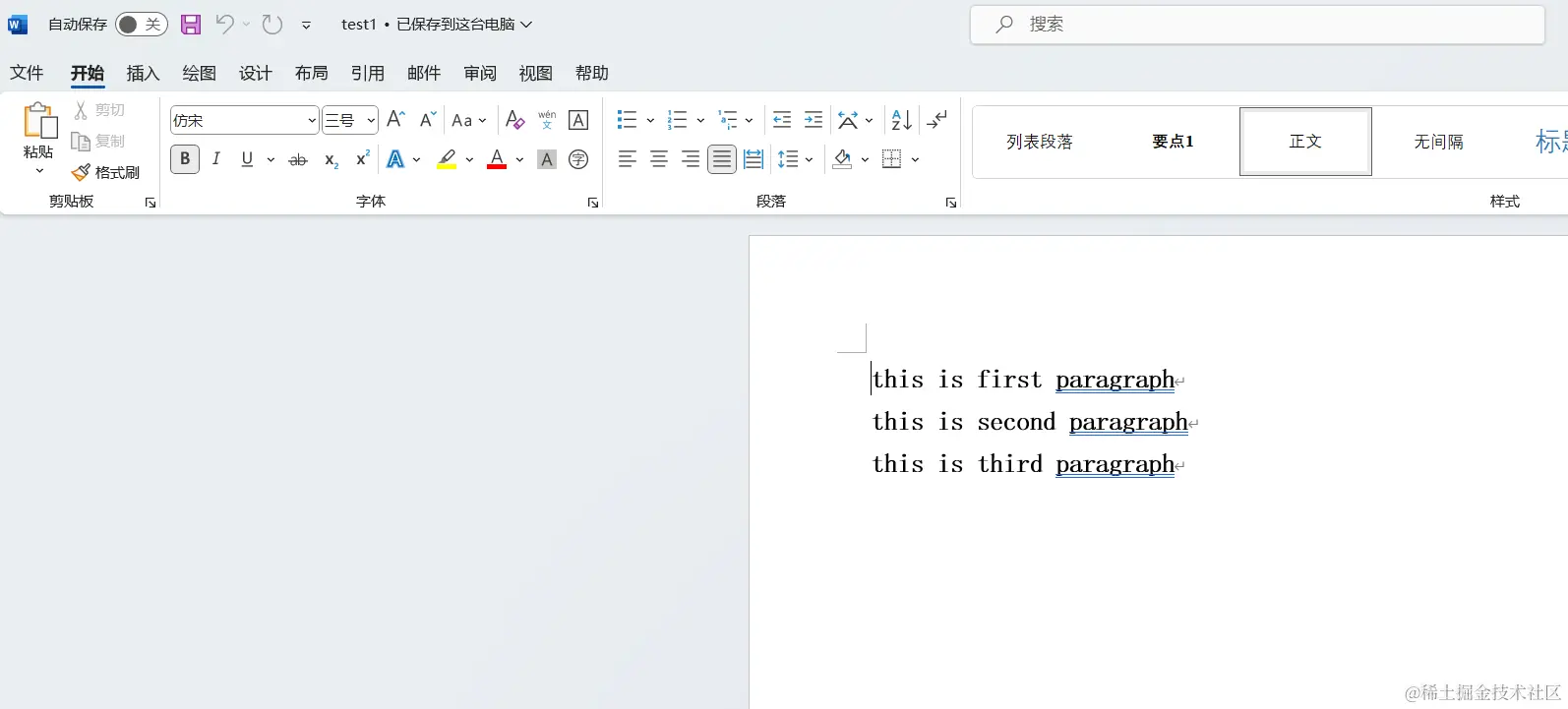Switch to the 插入 (Insert) tab
The width and height of the screenshot is (1568, 709).
(143, 73)
